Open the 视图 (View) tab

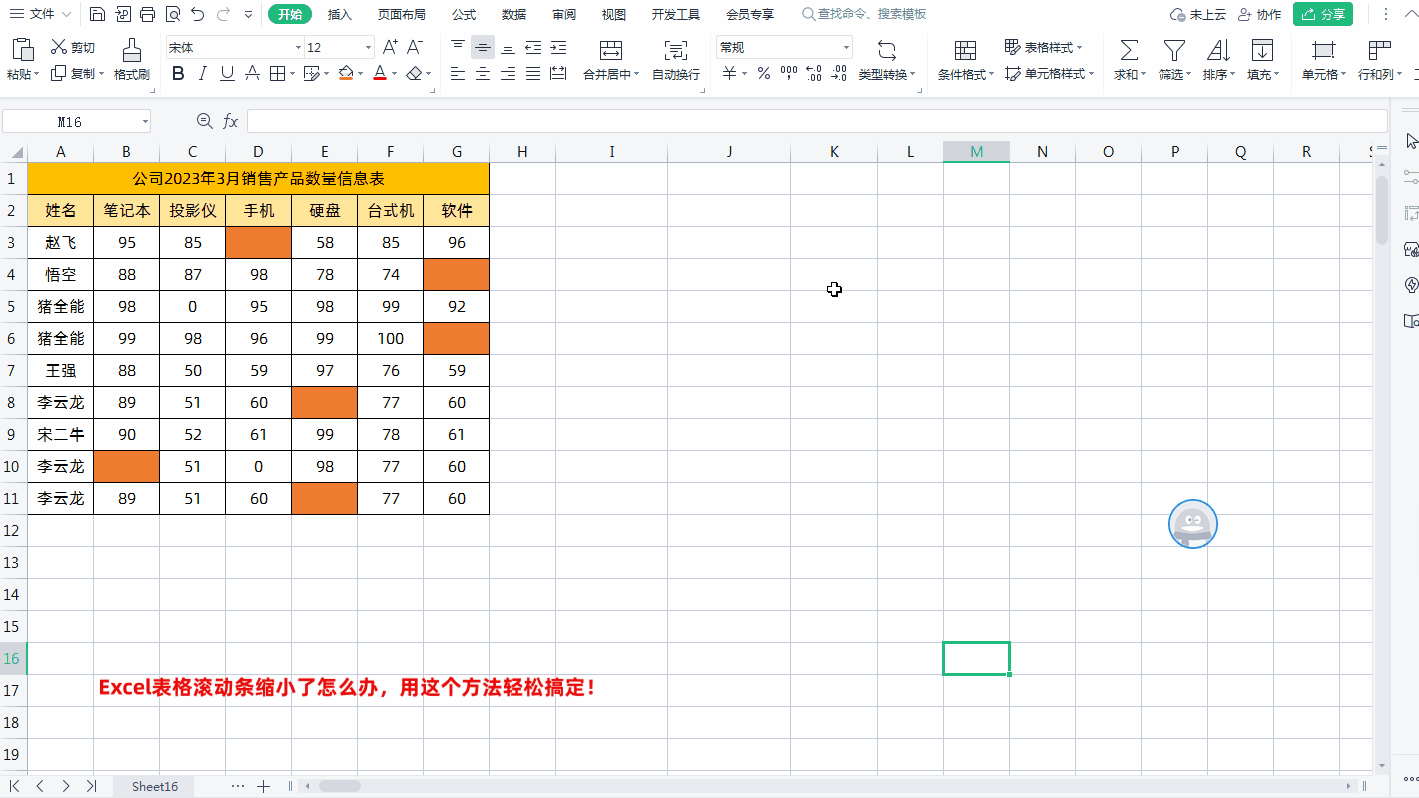tap(614, 14)
